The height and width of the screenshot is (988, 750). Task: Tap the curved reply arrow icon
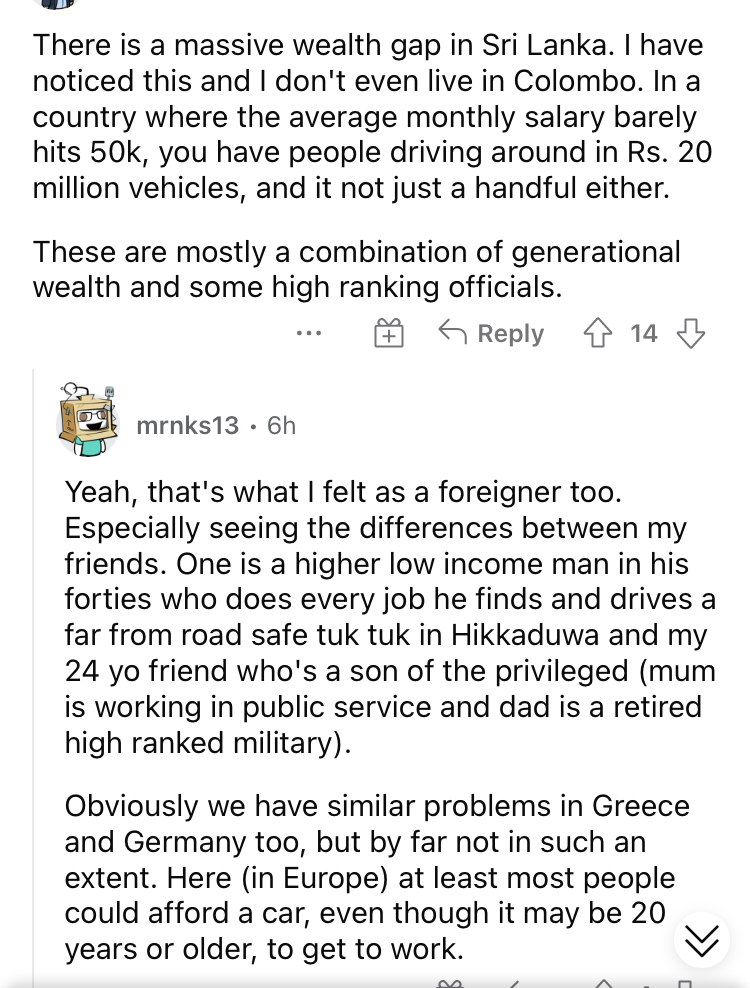(x=453, y=332)
